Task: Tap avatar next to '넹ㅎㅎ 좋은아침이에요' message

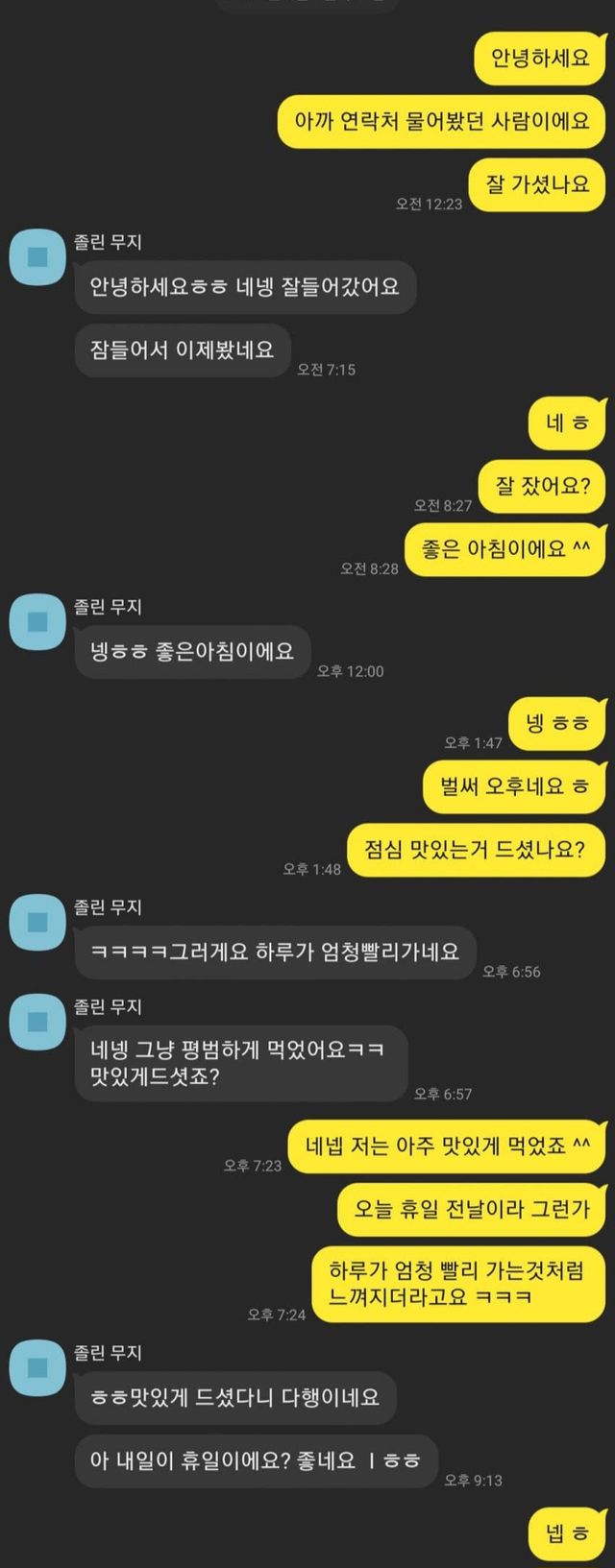Action: point(37,621)
